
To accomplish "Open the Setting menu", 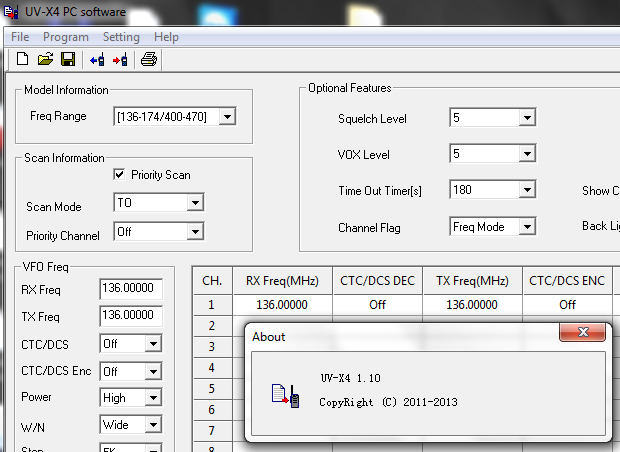I will 121,37.
